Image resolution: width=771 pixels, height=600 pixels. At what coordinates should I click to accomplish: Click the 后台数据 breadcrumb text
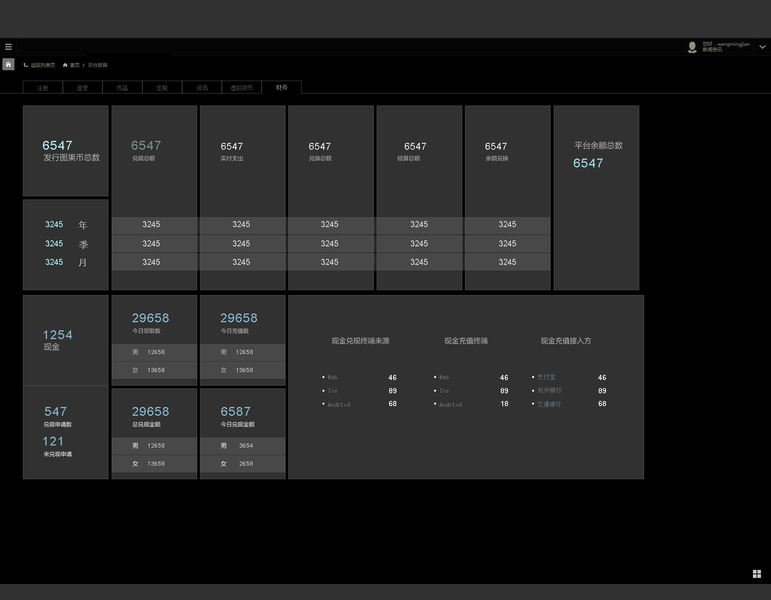click(98, 65)
